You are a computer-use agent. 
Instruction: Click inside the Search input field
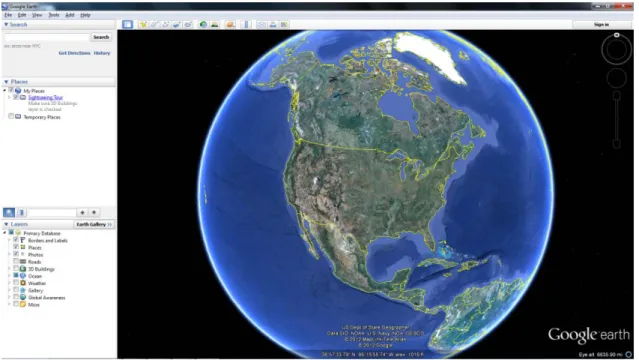point(46,37)
